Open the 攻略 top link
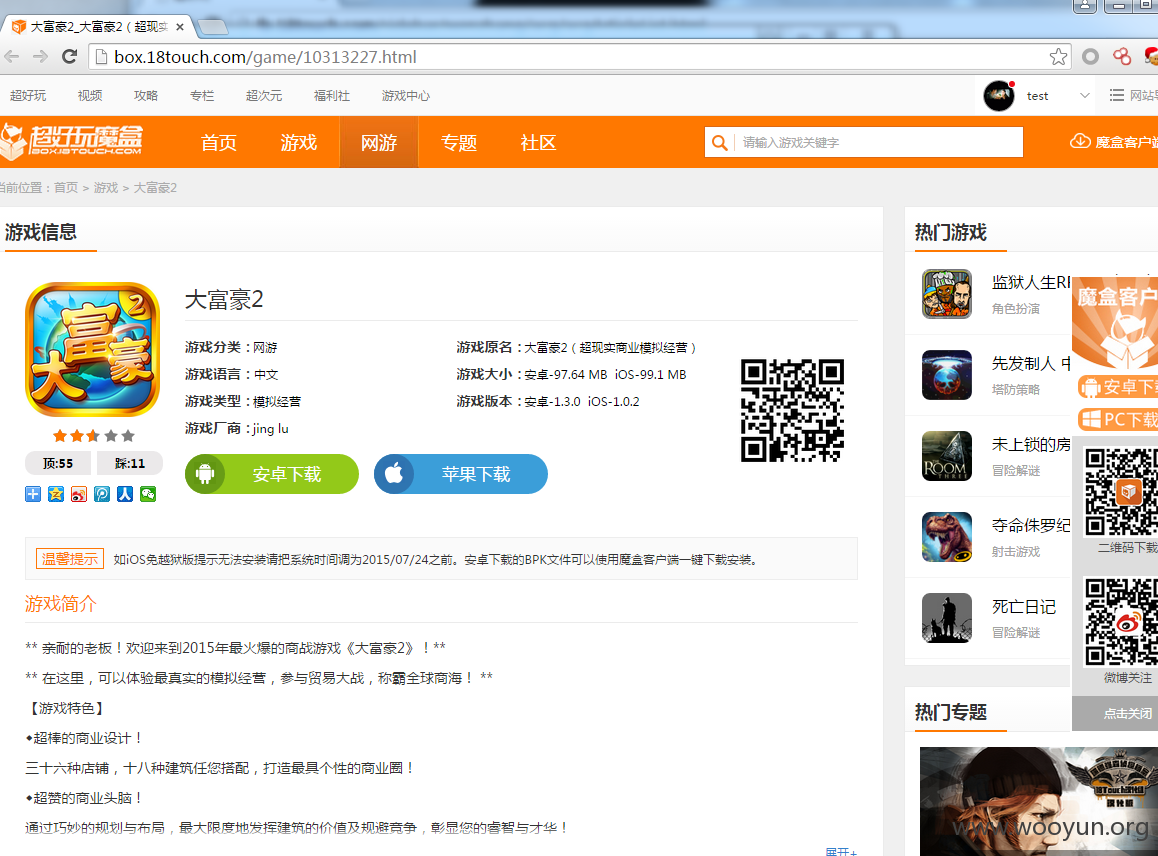 [x=145, y=95]
